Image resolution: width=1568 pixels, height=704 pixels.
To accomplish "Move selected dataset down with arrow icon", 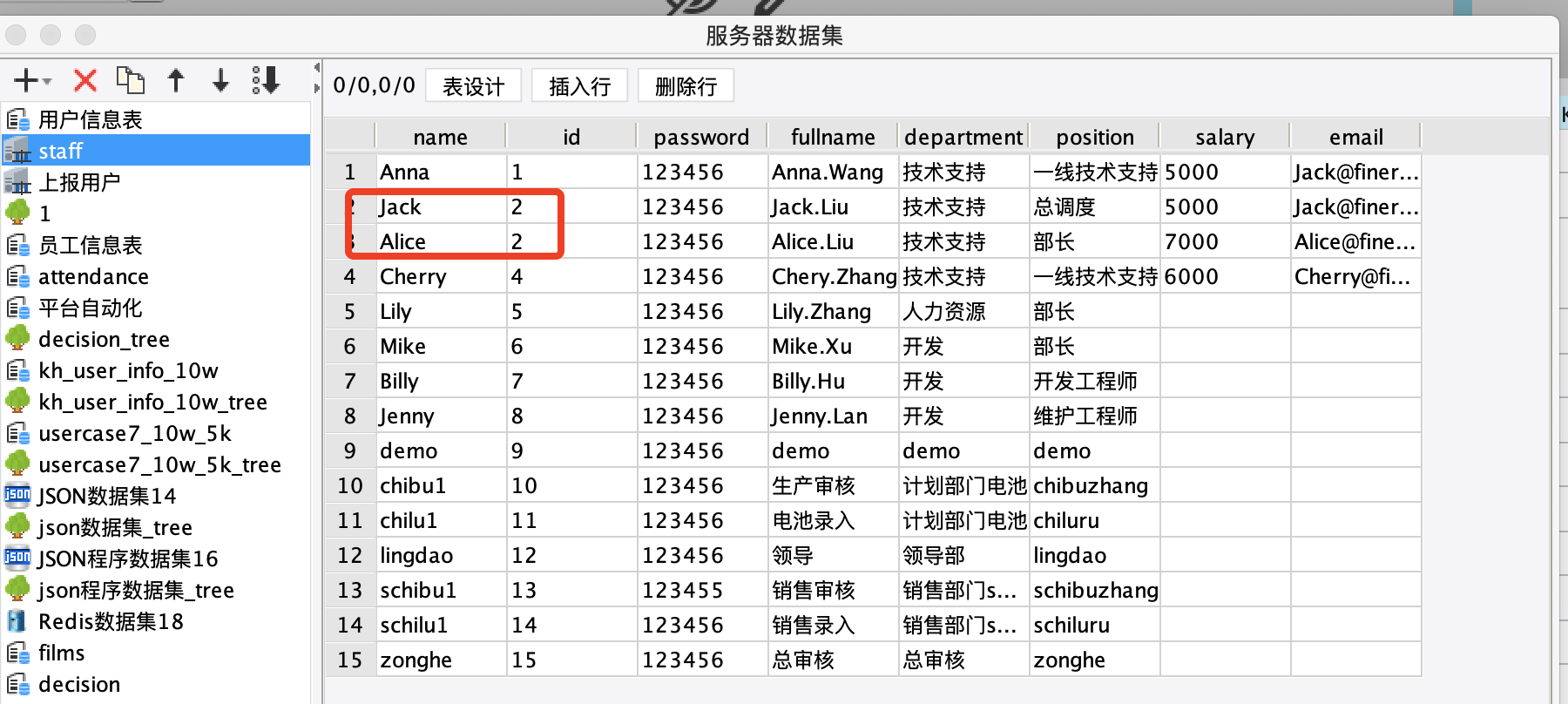I will (x=221, y=81).
